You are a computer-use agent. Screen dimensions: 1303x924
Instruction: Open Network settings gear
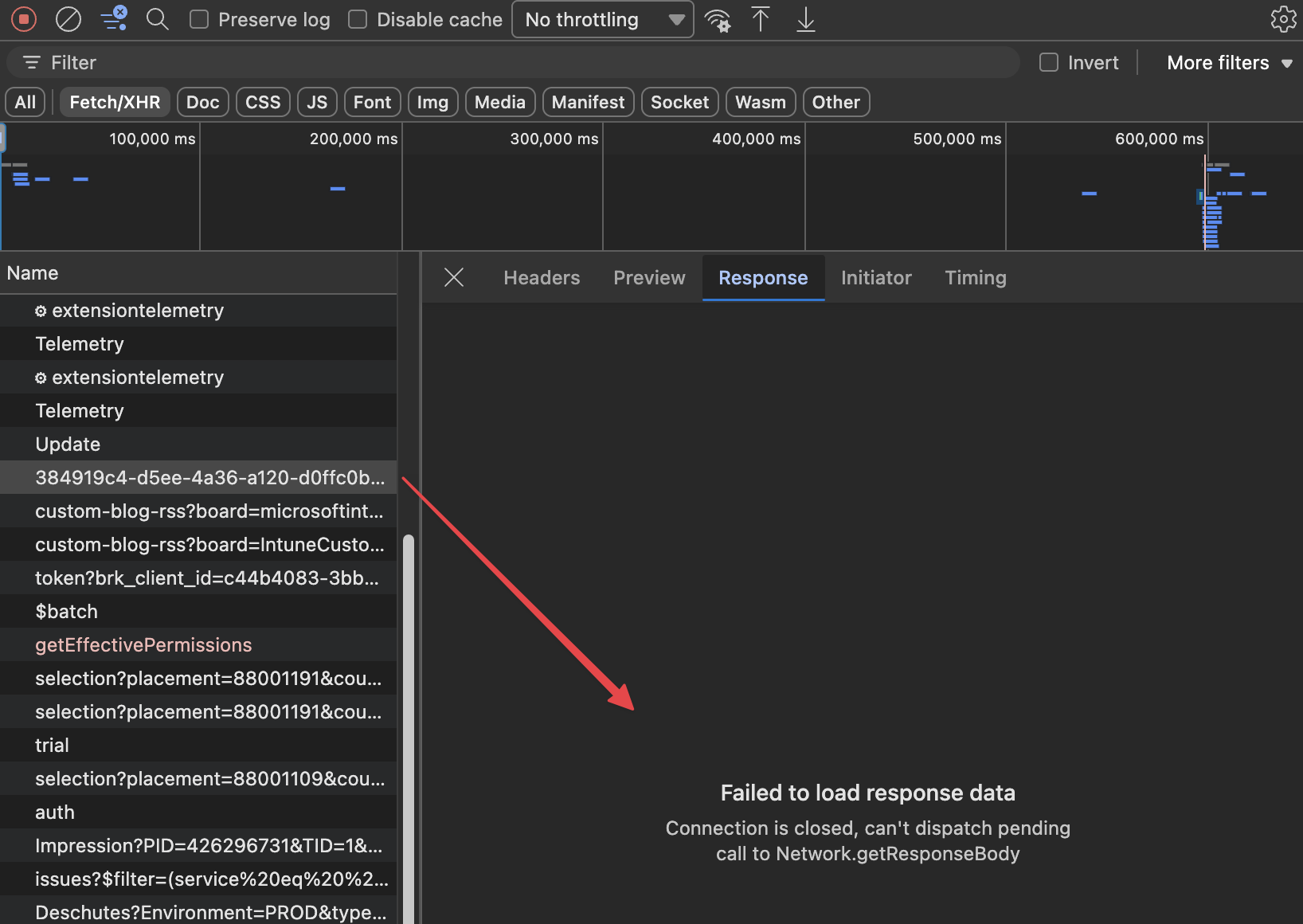(1283, 19)
